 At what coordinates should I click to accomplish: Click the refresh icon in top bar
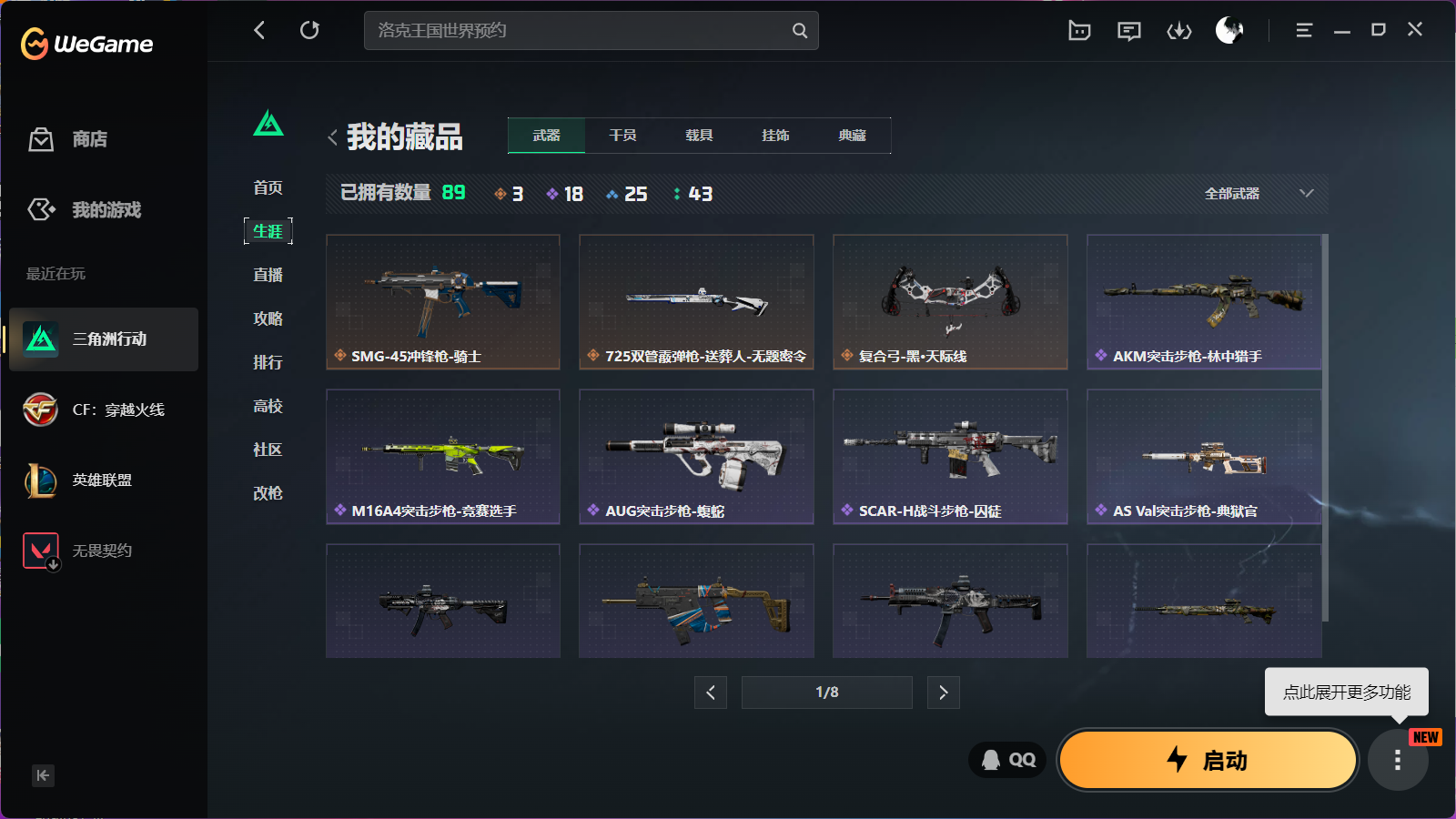[x=309, y=30]
